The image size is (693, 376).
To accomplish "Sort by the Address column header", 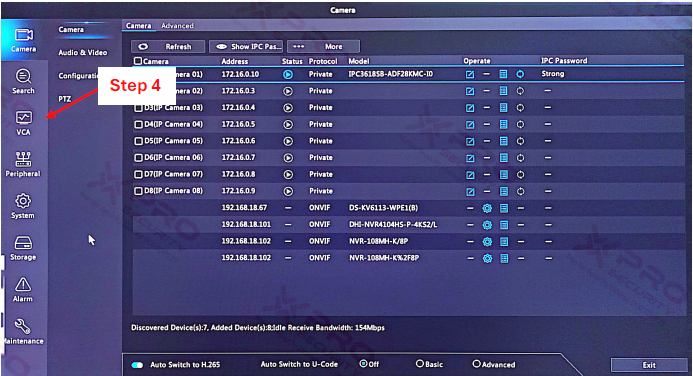I will tap(235, 61).
